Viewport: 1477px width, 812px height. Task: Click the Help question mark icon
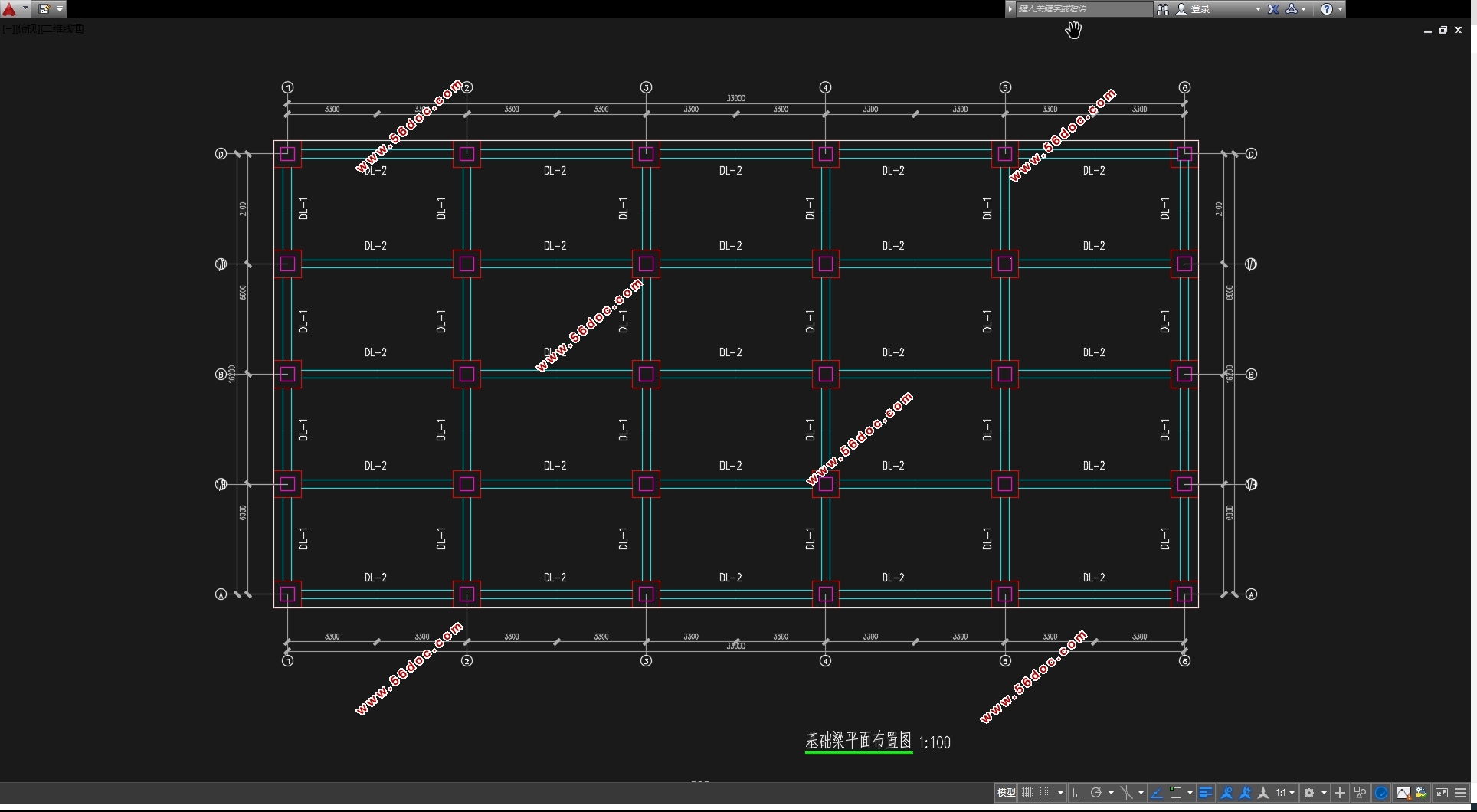pyautogui.click(x=1327, y=9)
